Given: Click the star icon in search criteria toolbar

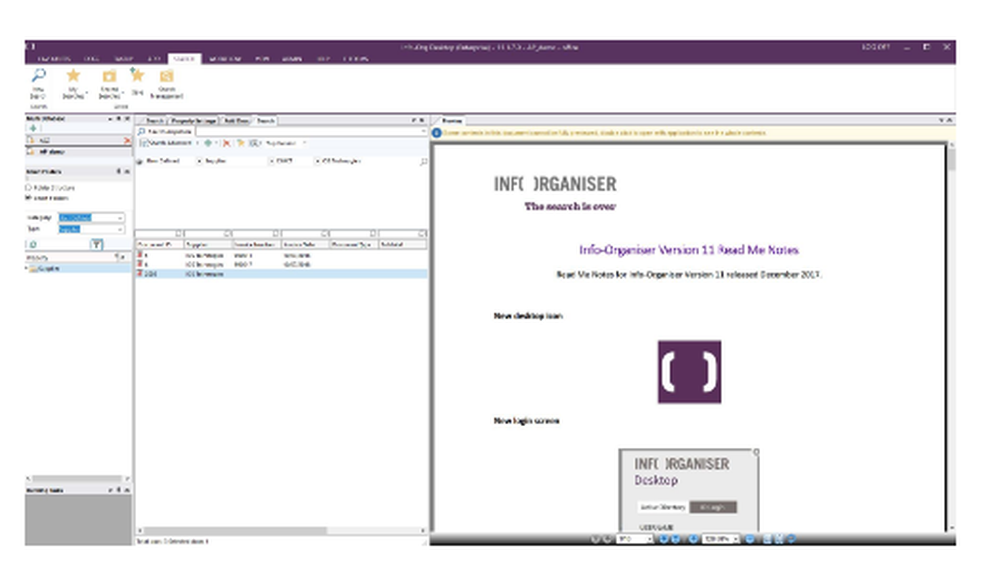Looking at the screenshot, I should tap(240, 143).
